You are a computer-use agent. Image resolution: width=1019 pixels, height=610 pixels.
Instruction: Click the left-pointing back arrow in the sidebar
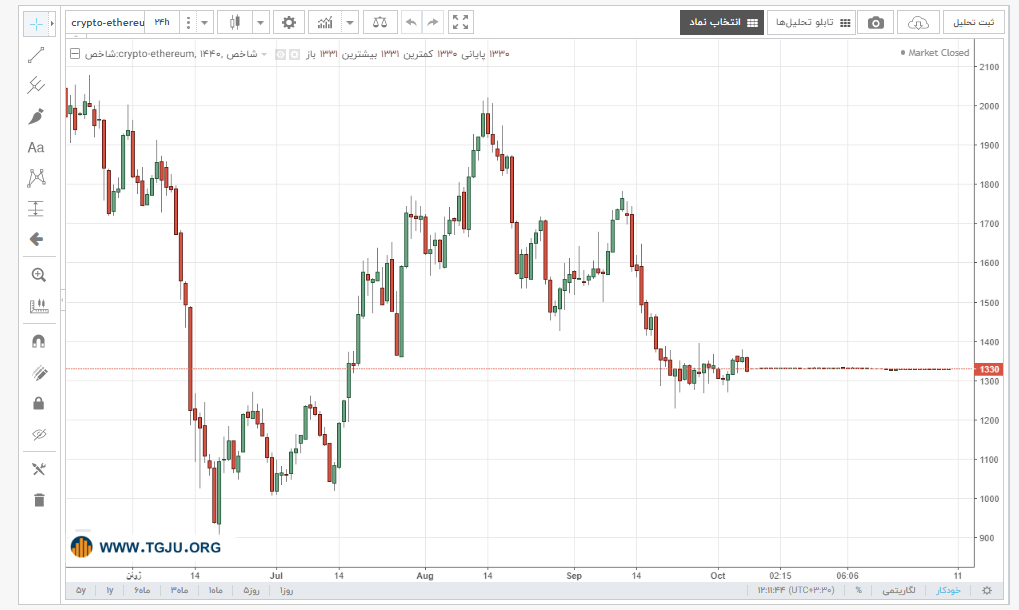36,239
